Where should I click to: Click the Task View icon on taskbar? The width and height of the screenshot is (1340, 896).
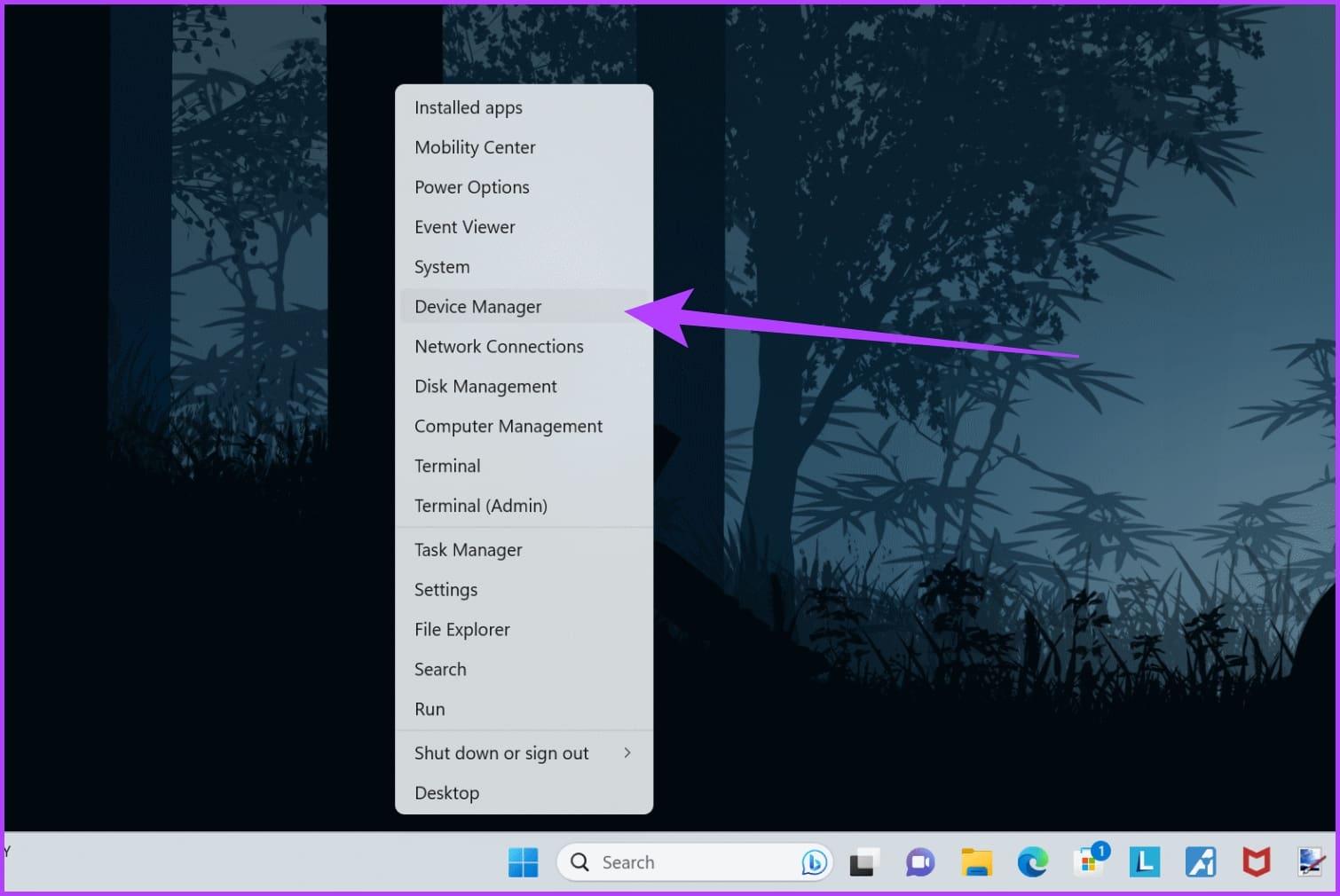coord(862,861)
